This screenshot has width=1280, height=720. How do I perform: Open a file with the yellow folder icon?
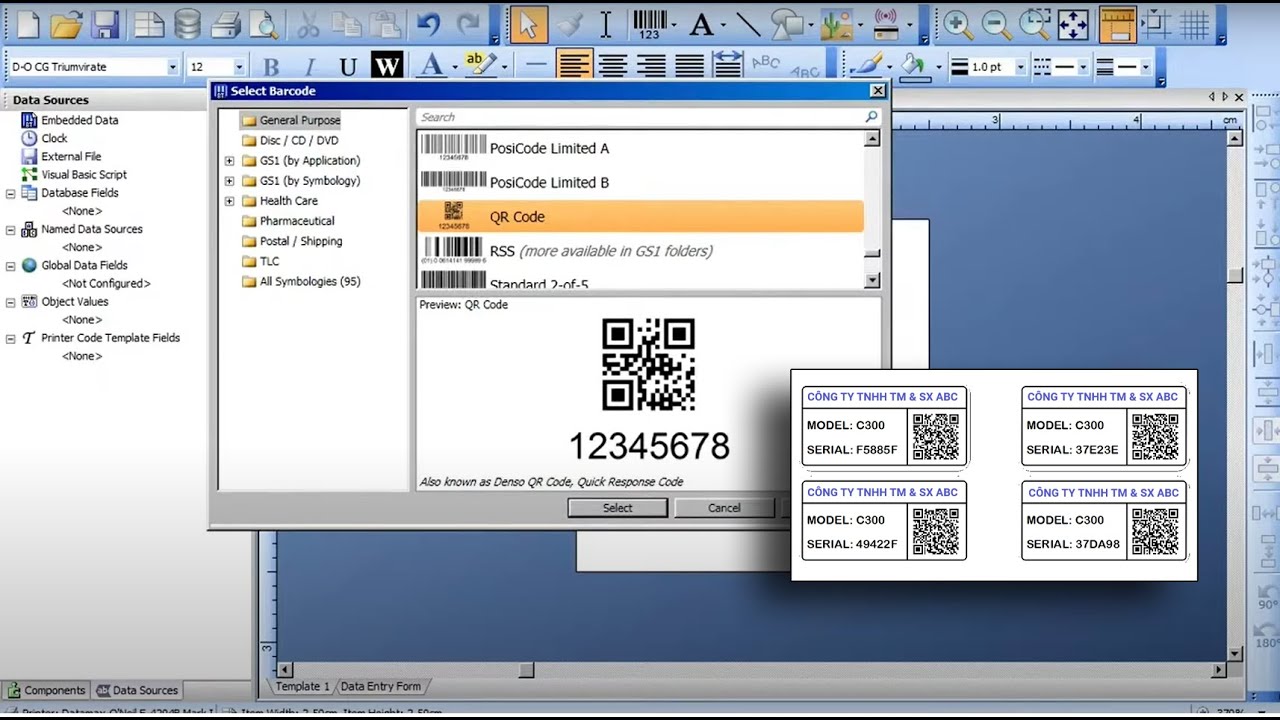coord(66,24)
